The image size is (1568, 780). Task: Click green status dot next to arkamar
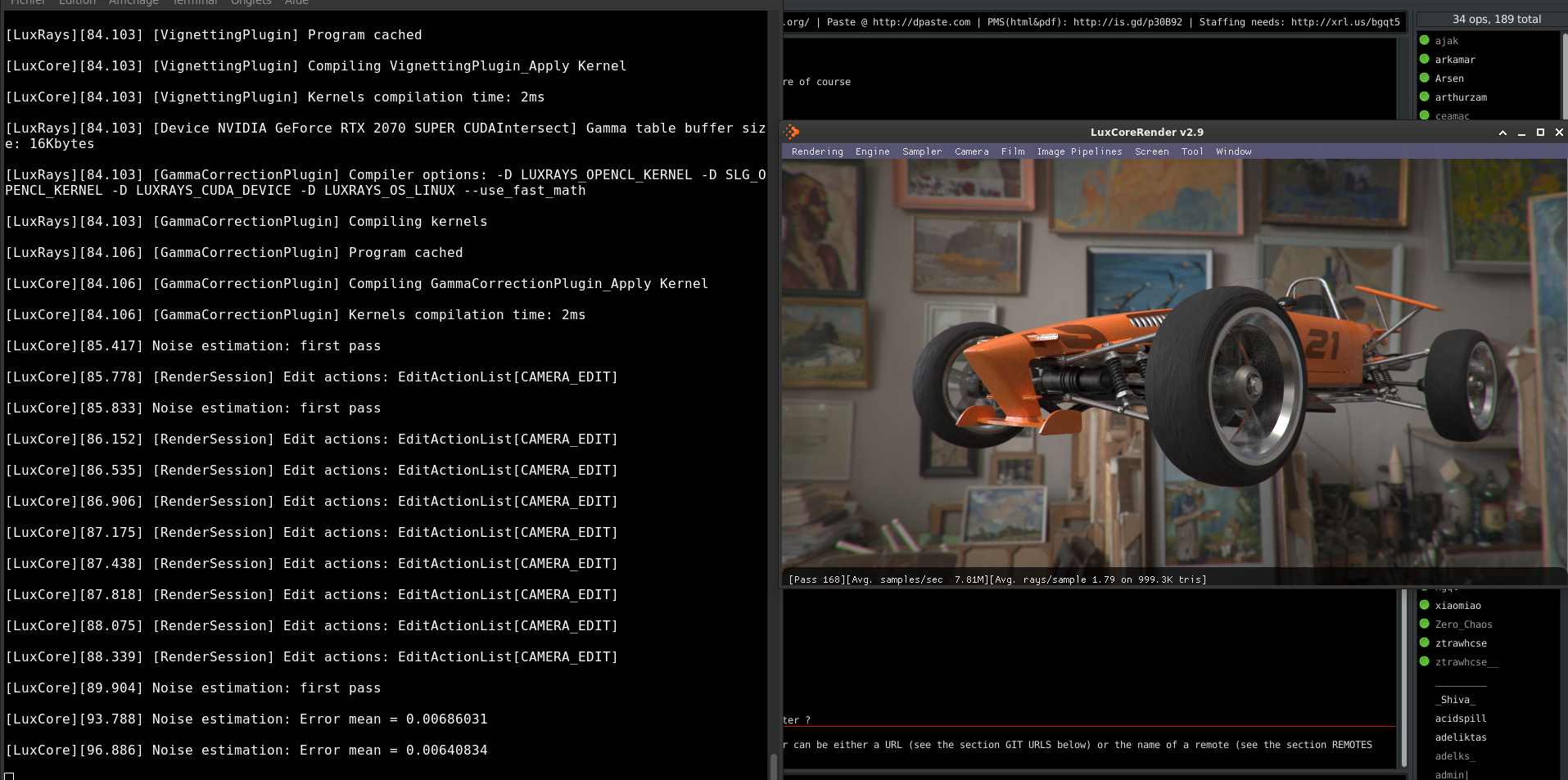pyautogui.click(x=1425, y=59)
